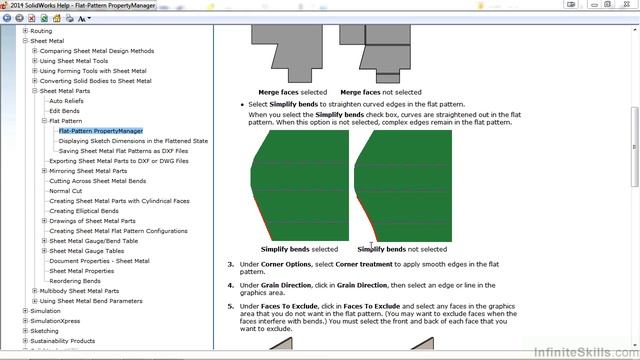
Task: Open Sheet Metal Properties topic
Action: 82,271
